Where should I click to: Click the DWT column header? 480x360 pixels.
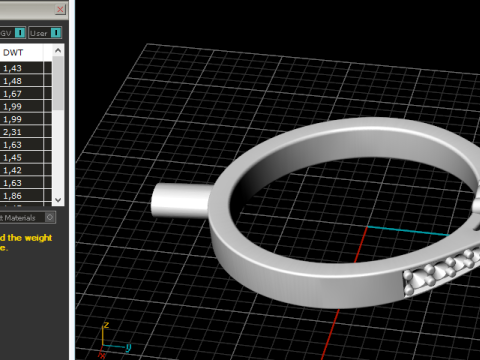[21, 53]
